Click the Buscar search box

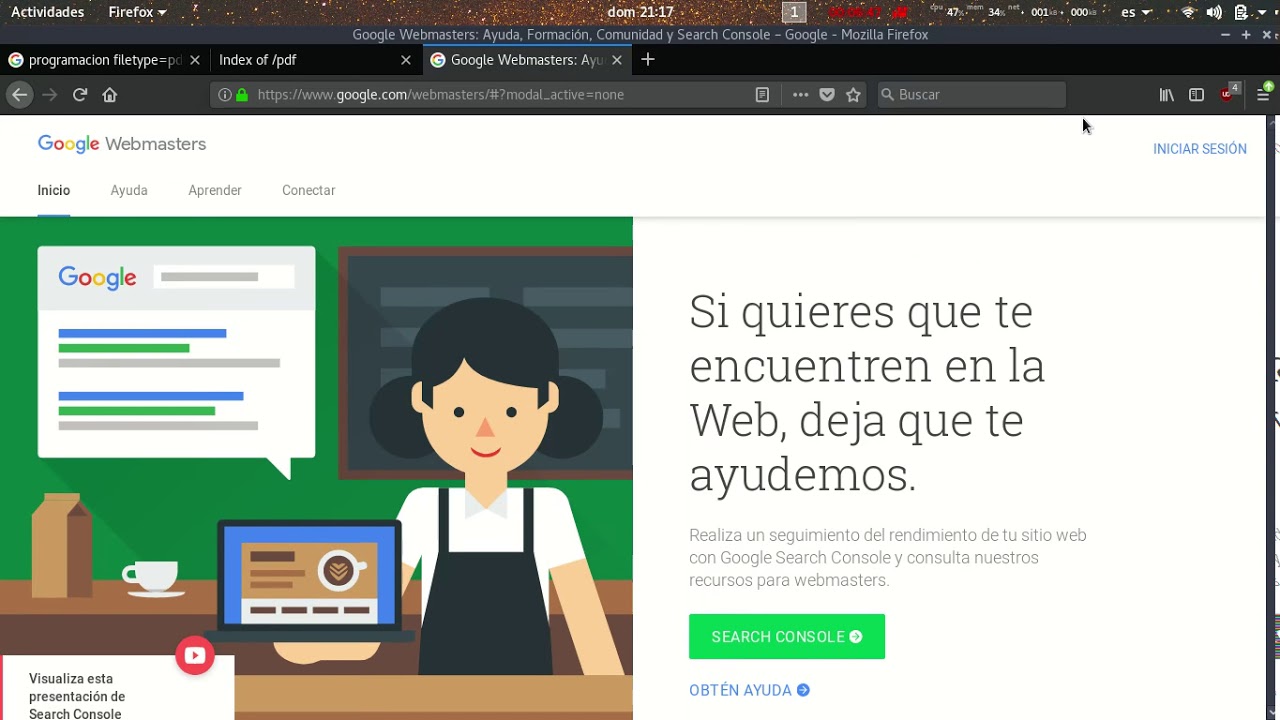tap(970, 94)
